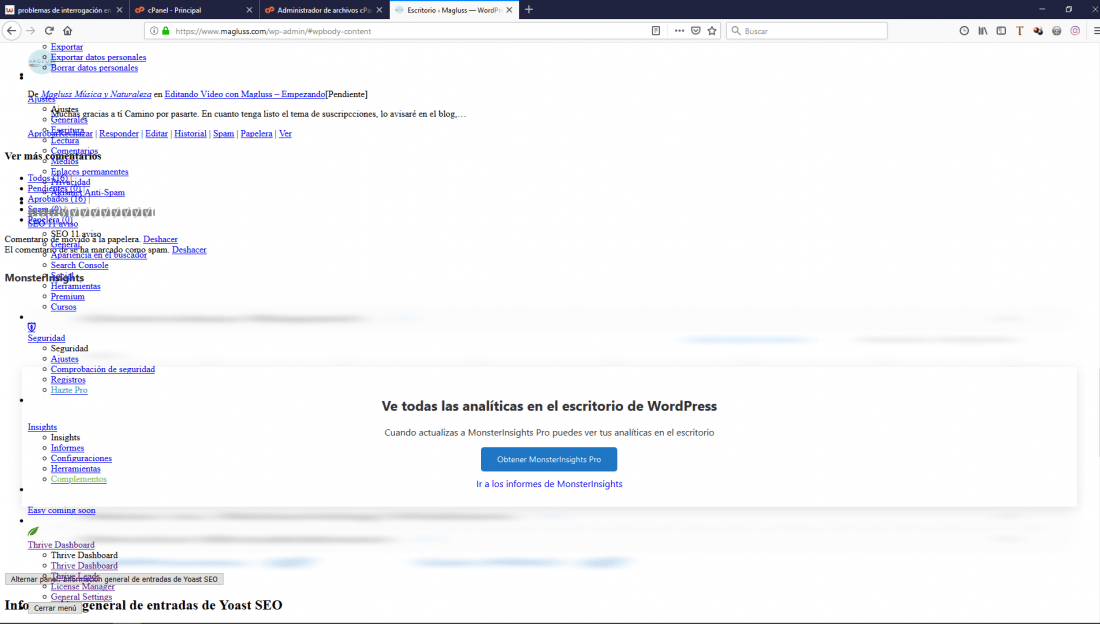This screenshot has height=624, width=1100.
Task: Click the forward navigation arrow
Action: [30, 31]
